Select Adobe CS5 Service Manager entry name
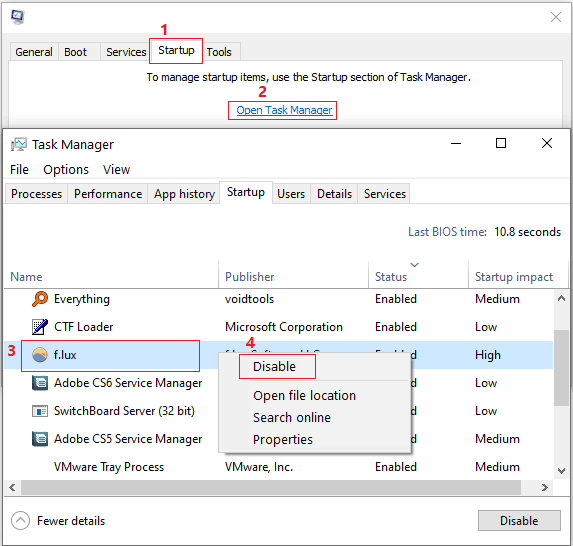The image size is (573, 546). [x=128, y=439]
